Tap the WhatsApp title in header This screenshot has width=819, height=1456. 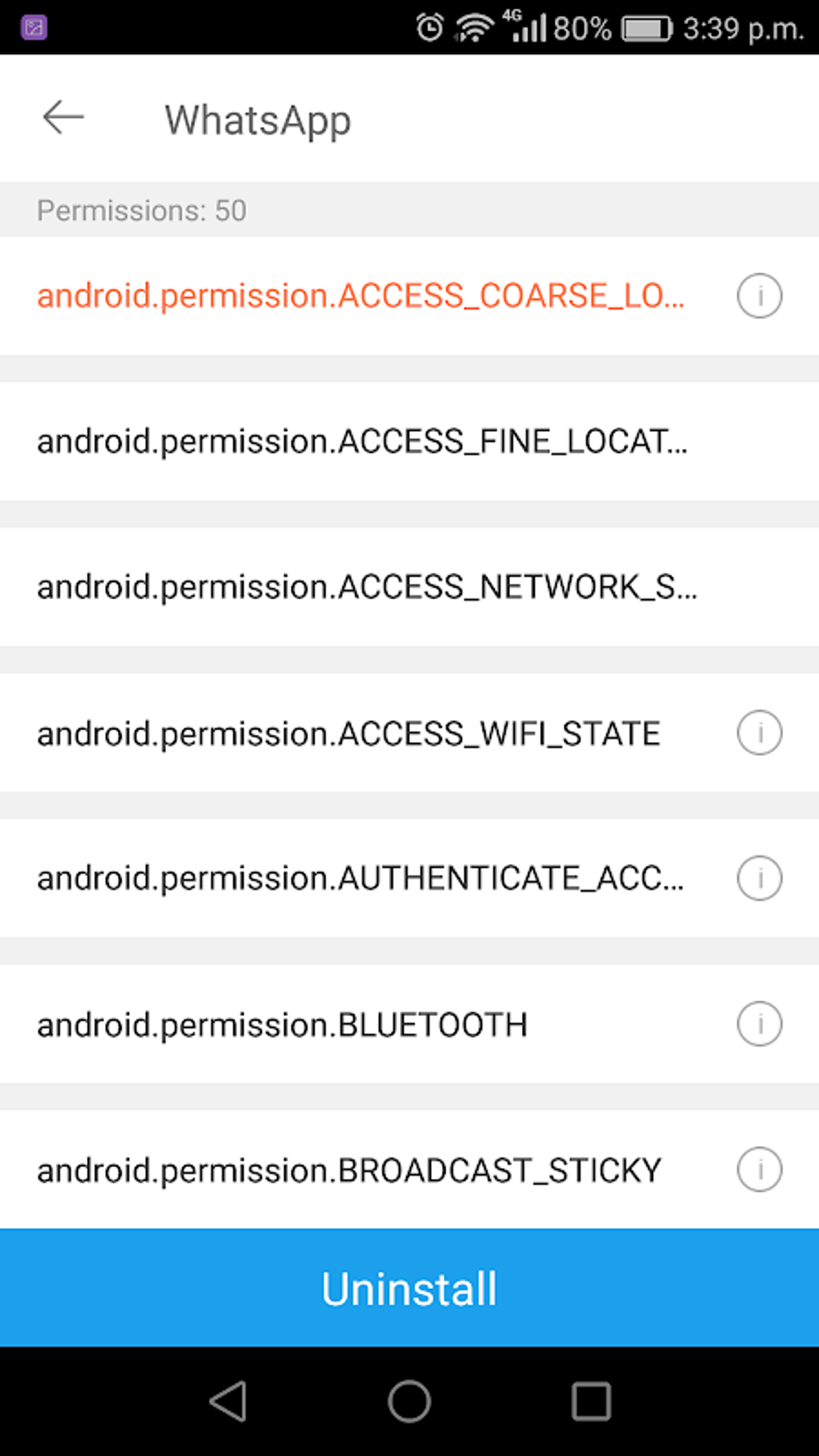(258, 120)
